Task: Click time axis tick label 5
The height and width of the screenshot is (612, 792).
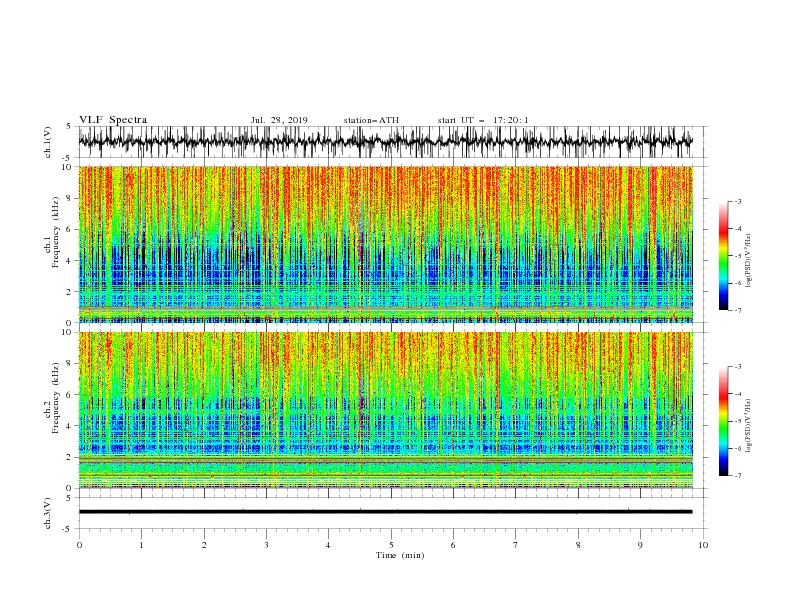Action: [x=391, y=545]
